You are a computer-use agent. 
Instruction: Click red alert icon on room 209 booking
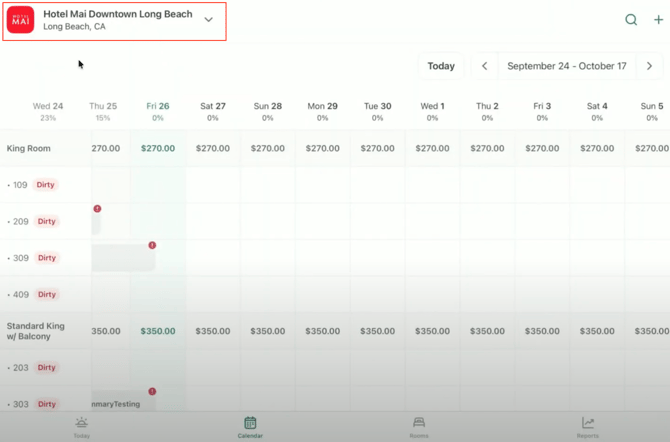[97, 209]
